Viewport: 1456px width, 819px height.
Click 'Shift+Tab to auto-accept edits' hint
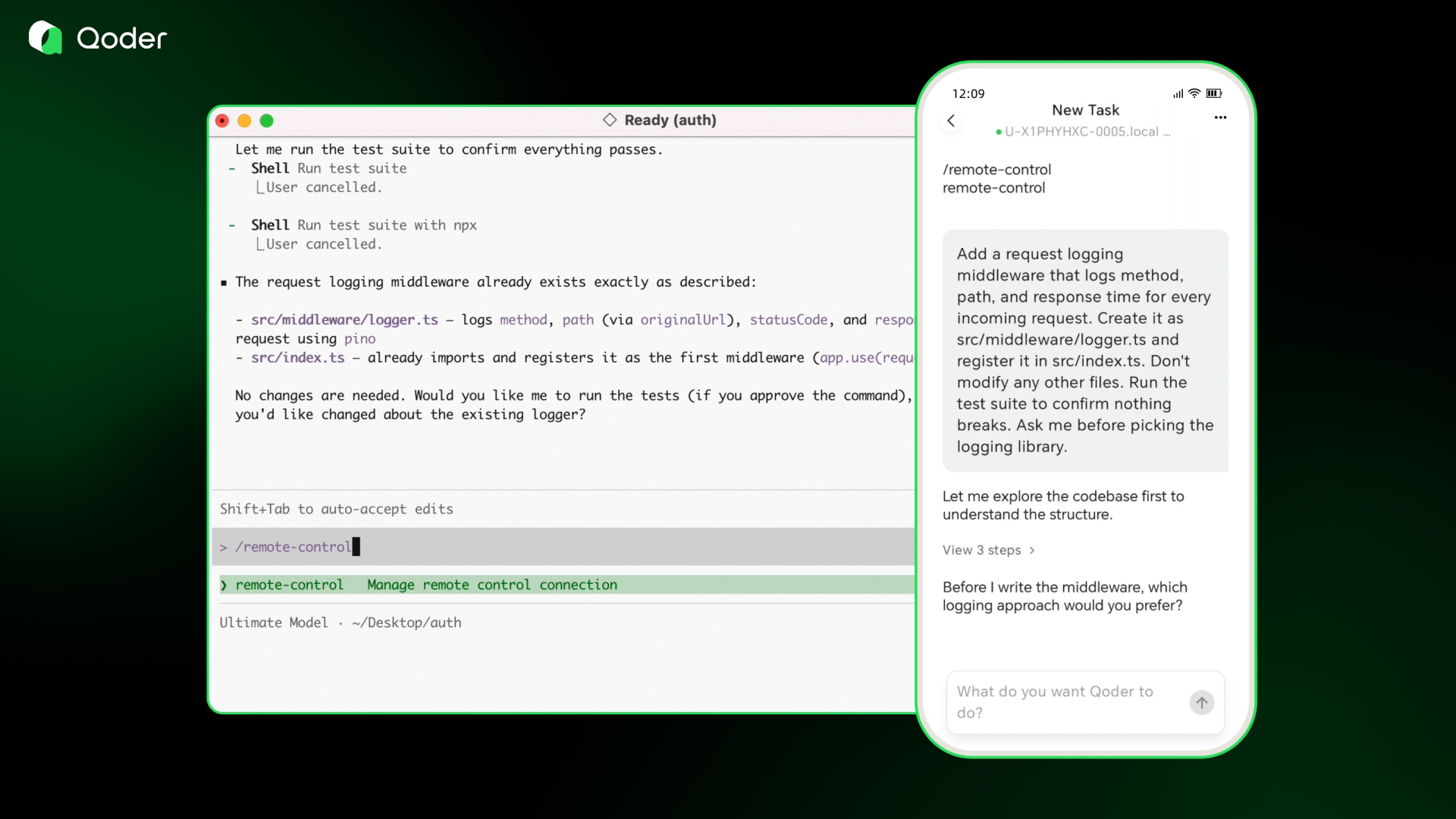pos(337,509)
